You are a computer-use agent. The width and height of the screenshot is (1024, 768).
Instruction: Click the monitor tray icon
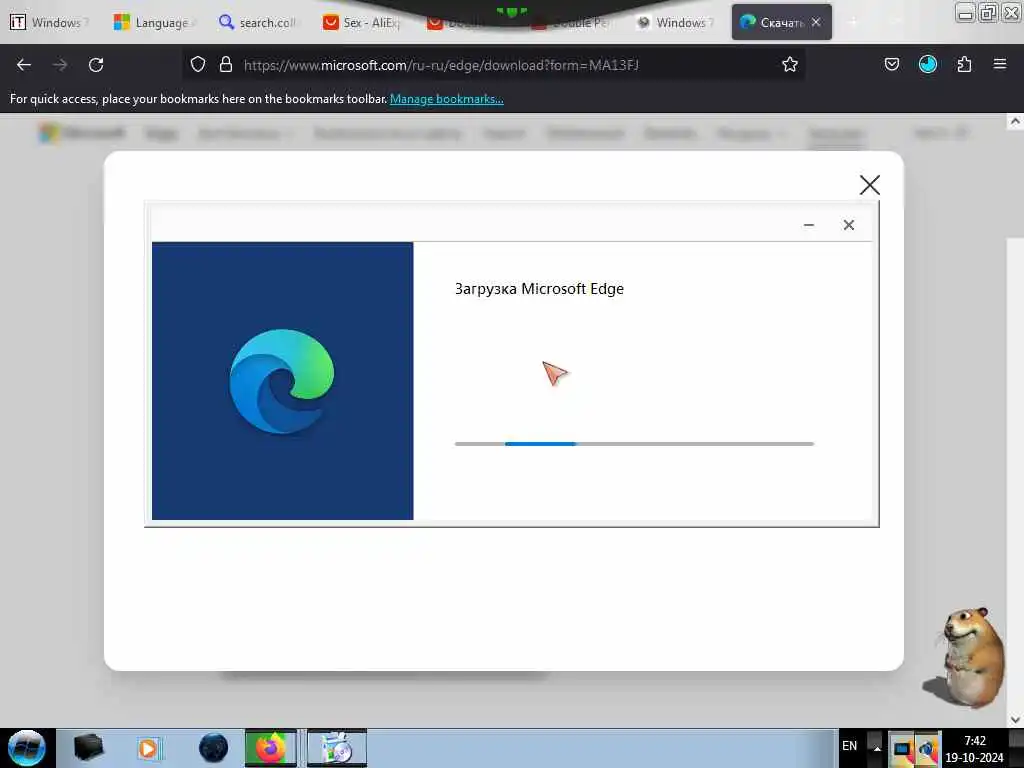pos(902,749)
